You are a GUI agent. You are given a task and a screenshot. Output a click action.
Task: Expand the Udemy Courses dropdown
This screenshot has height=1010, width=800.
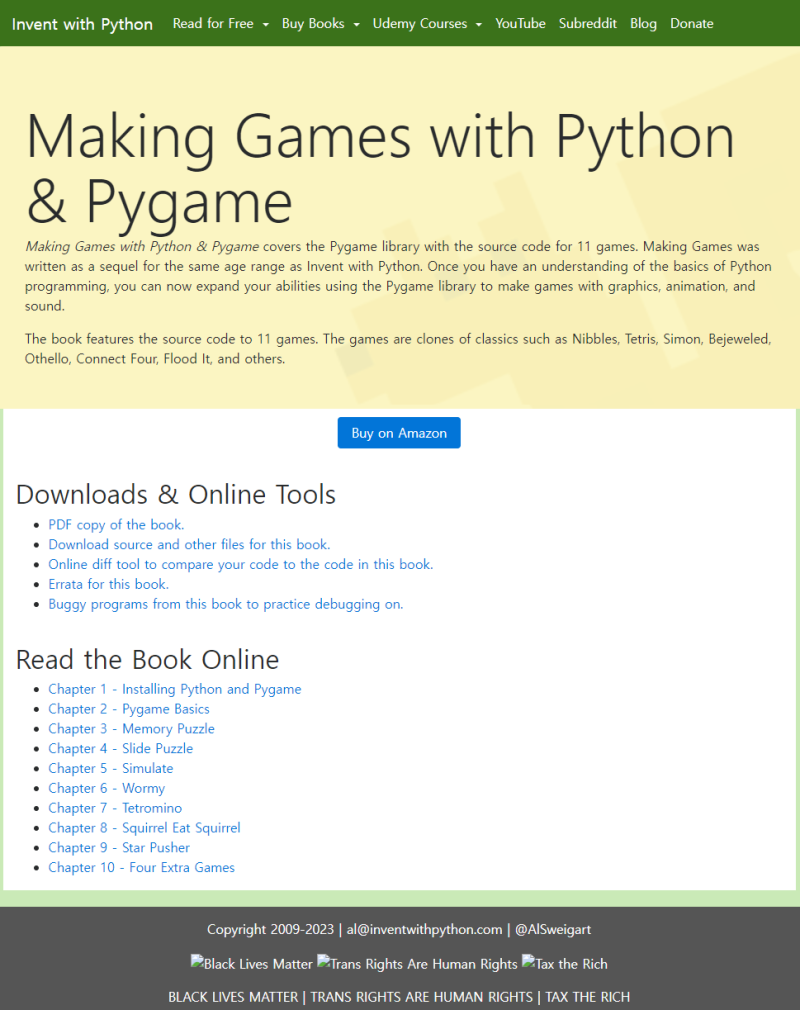tap(427, 24)
